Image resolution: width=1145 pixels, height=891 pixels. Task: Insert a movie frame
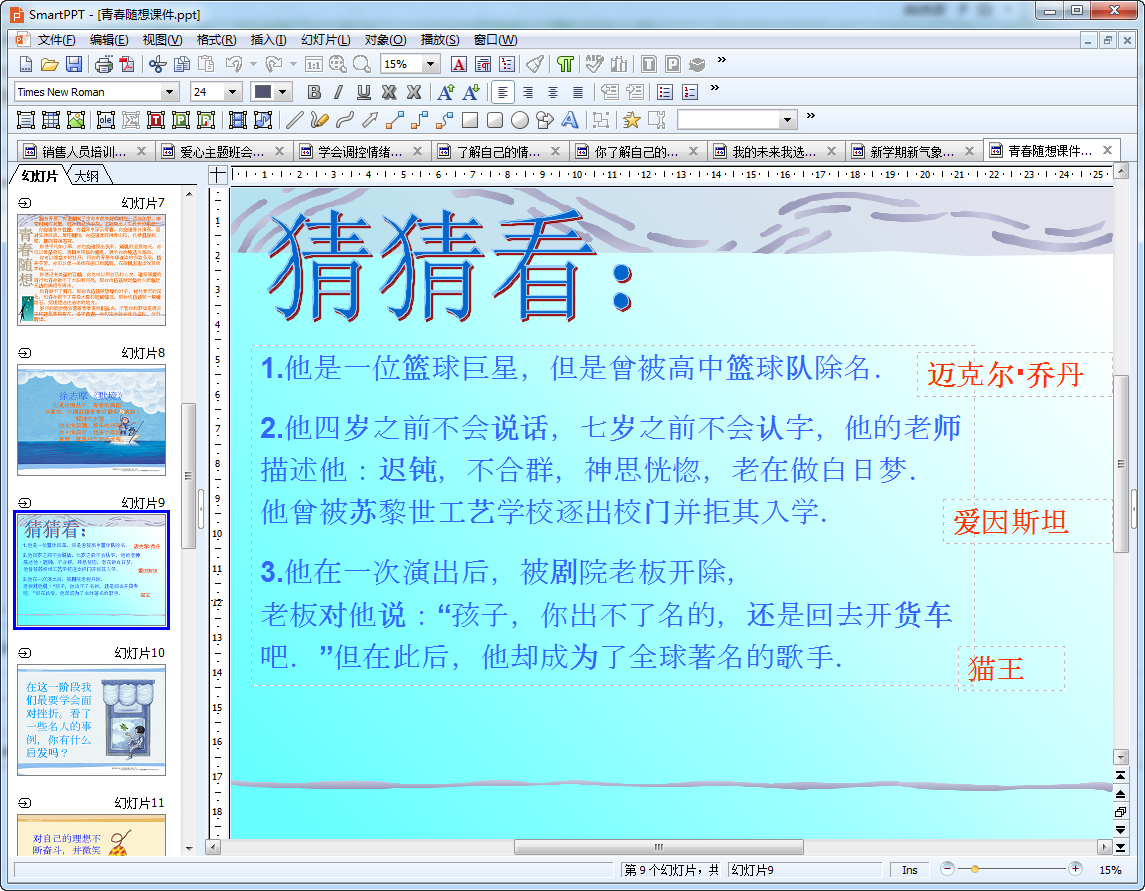click(237, 120)
